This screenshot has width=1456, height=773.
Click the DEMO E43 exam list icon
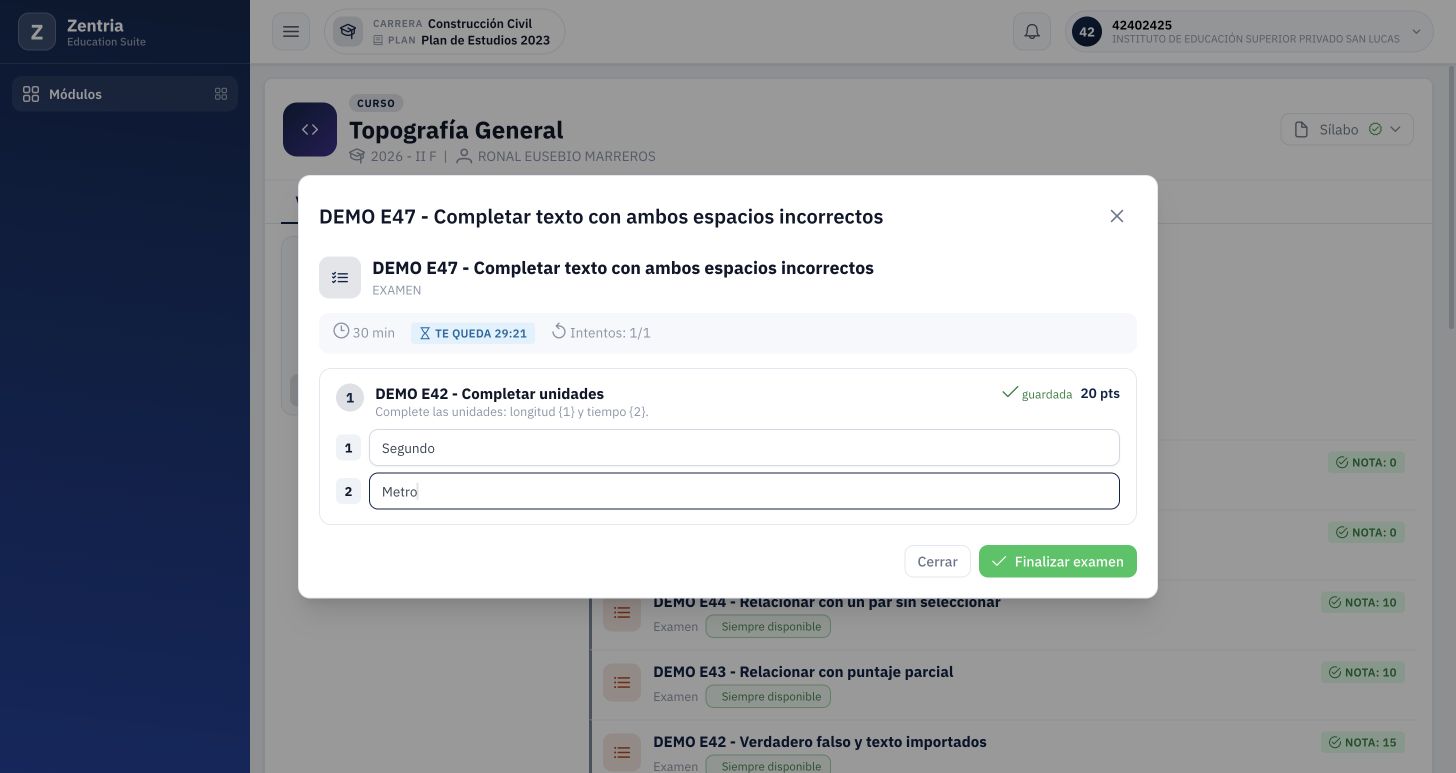click(622, 682)
